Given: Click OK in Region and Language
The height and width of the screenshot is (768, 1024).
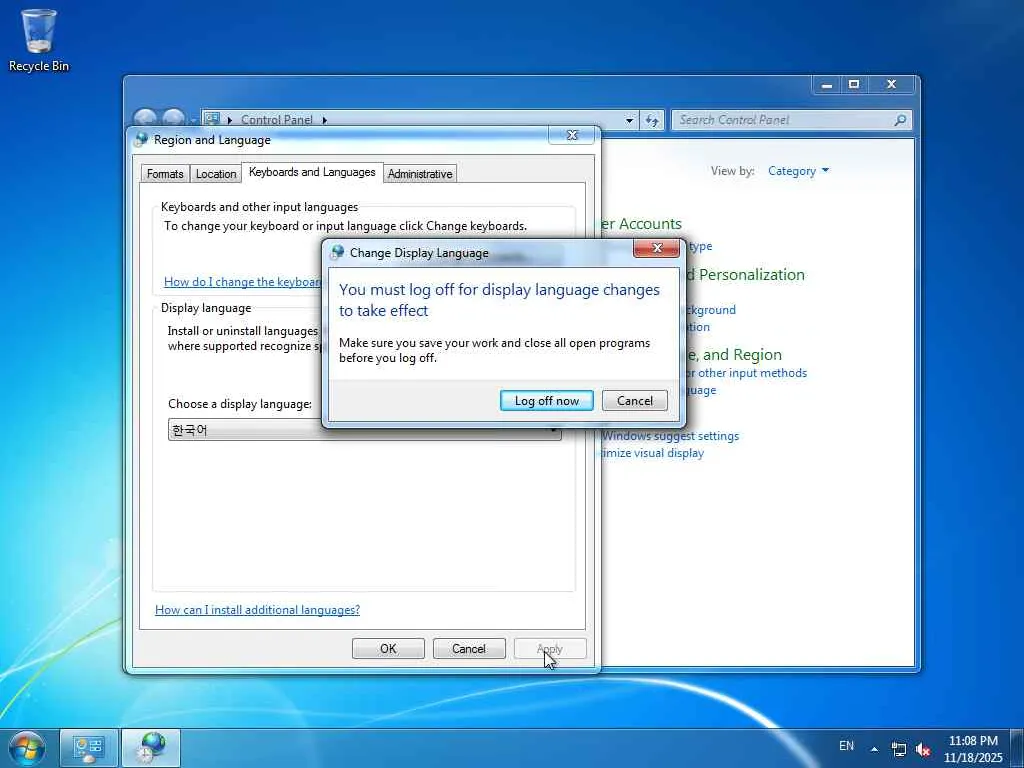Looking at the screenshot, I should [388, 648].
